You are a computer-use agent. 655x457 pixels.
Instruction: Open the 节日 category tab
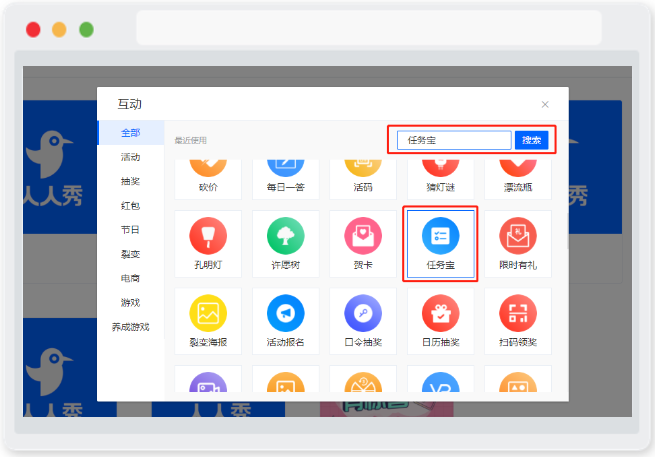click(130, 230)
